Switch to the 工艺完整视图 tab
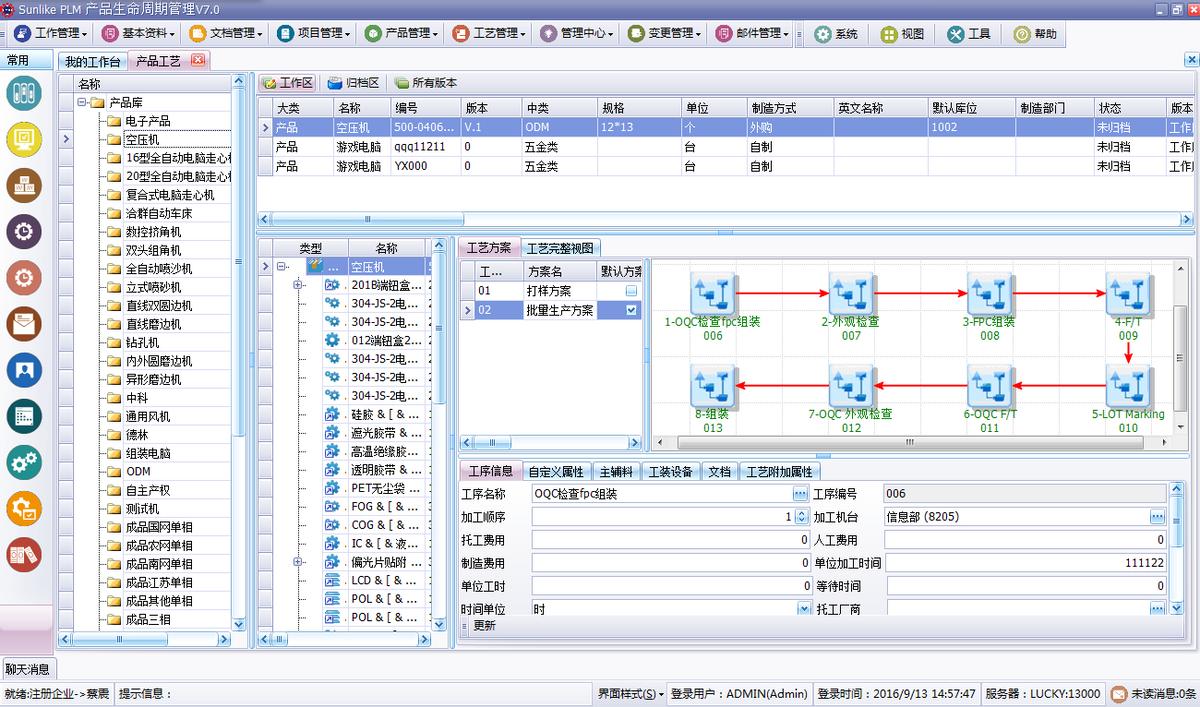Screen dimensions: 1200x707 click(x=560, y=248)
